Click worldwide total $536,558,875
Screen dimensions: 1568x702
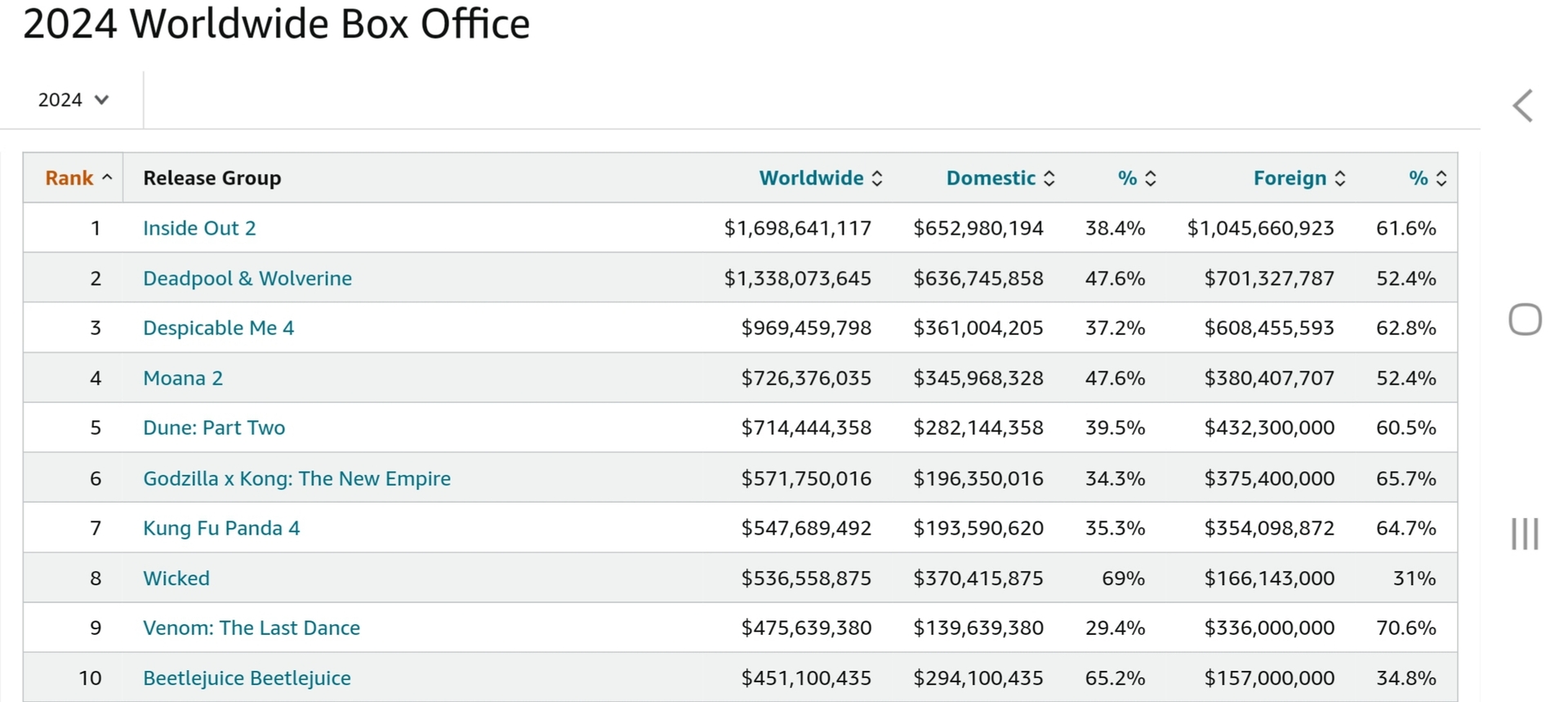point(806,579)
